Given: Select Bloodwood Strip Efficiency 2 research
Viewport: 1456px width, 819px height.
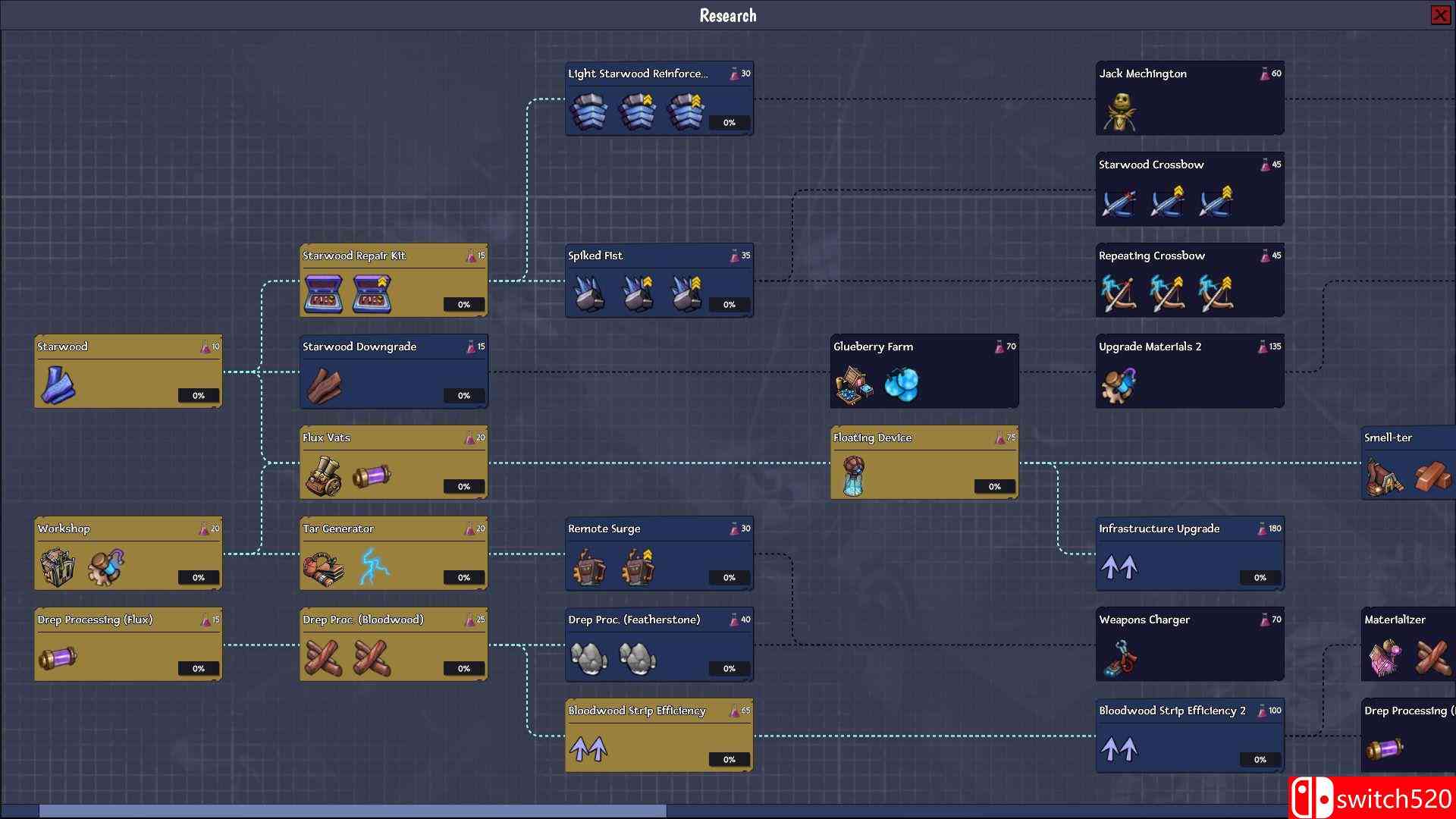Looking at the screenshot, I should [1189, 736].
